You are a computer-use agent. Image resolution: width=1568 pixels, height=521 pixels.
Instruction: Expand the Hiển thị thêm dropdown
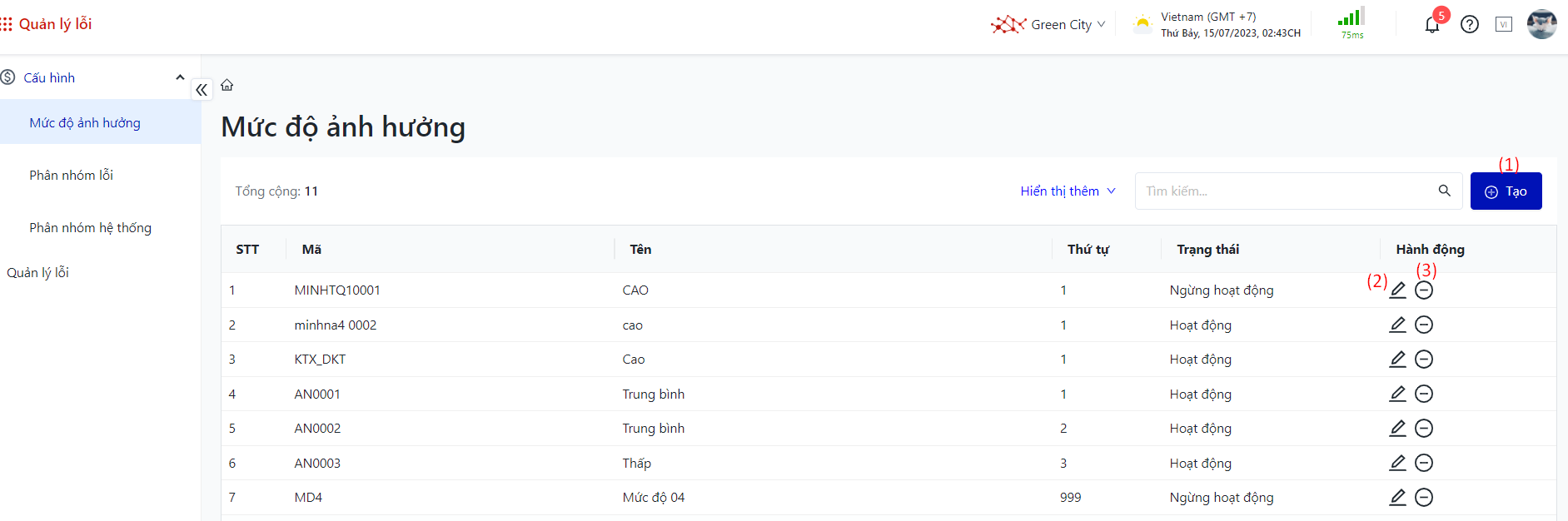(x=1068, y=191)
